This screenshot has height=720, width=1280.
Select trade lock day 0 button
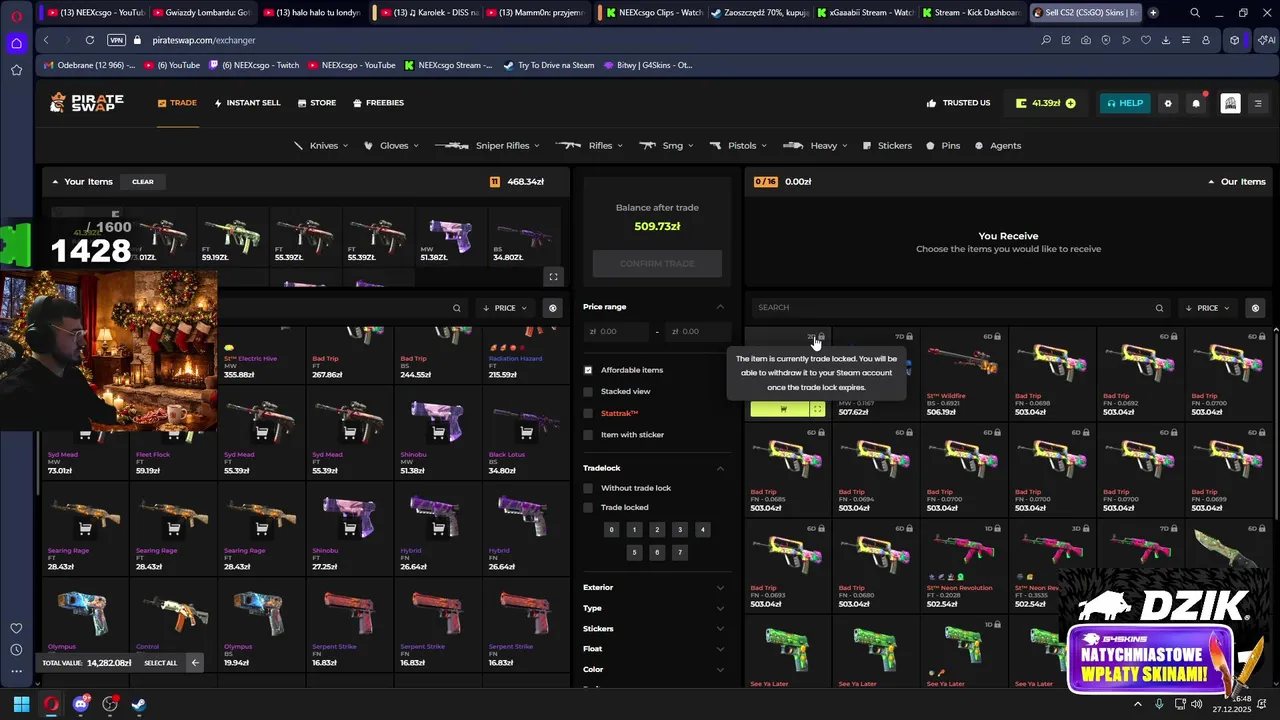click(x=611, y=530)
